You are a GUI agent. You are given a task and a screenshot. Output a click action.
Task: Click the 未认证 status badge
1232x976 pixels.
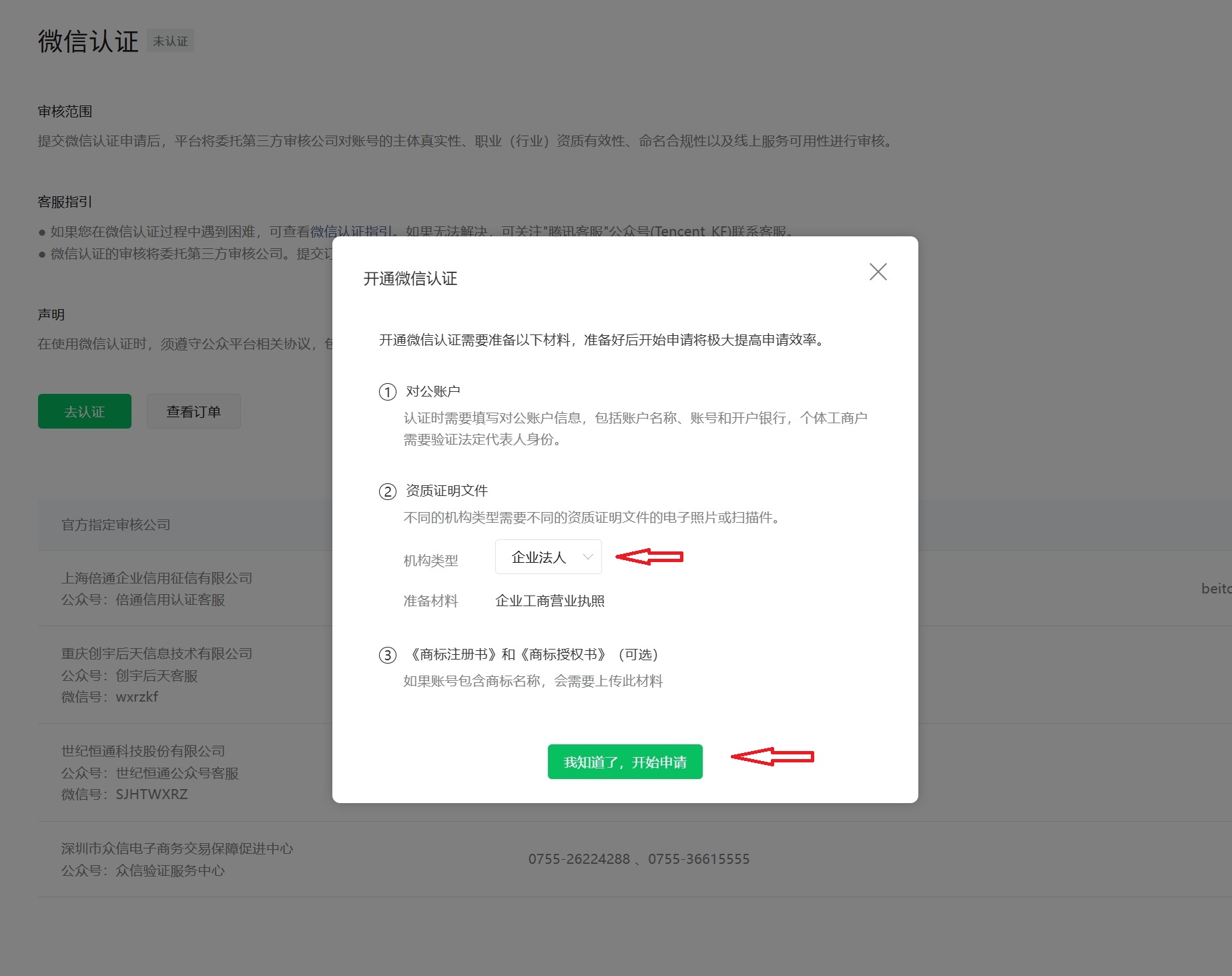170,41
